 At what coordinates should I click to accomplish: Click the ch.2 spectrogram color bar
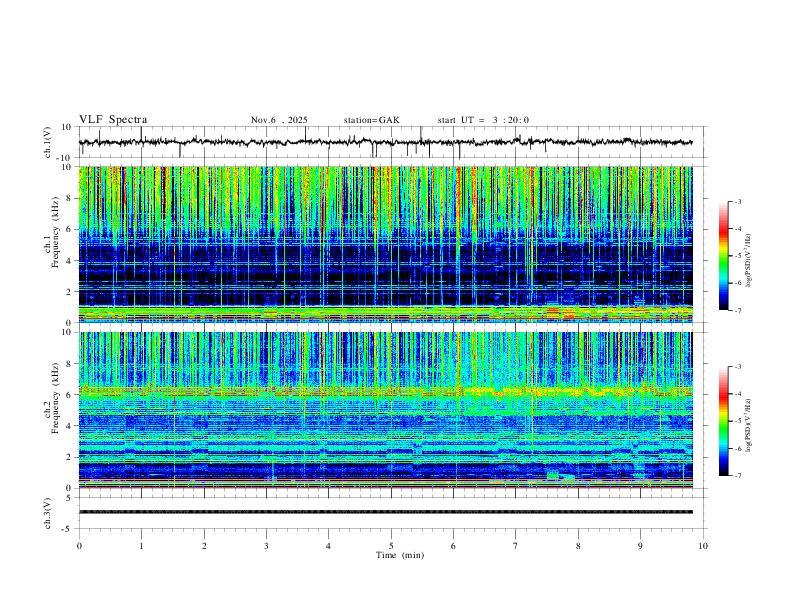click(723, 421)
